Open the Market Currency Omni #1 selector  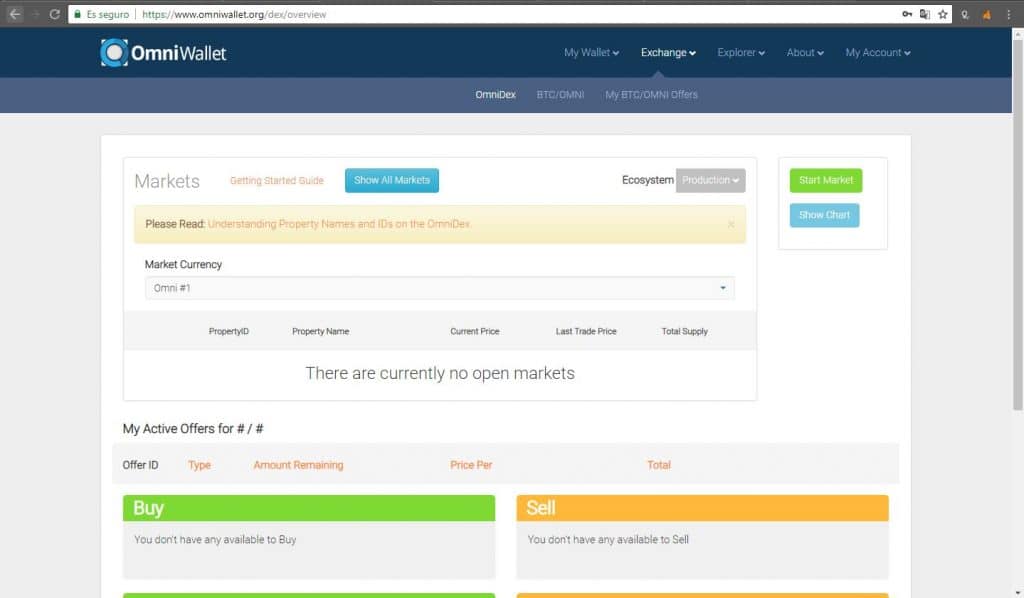click(x=440, y=288)
